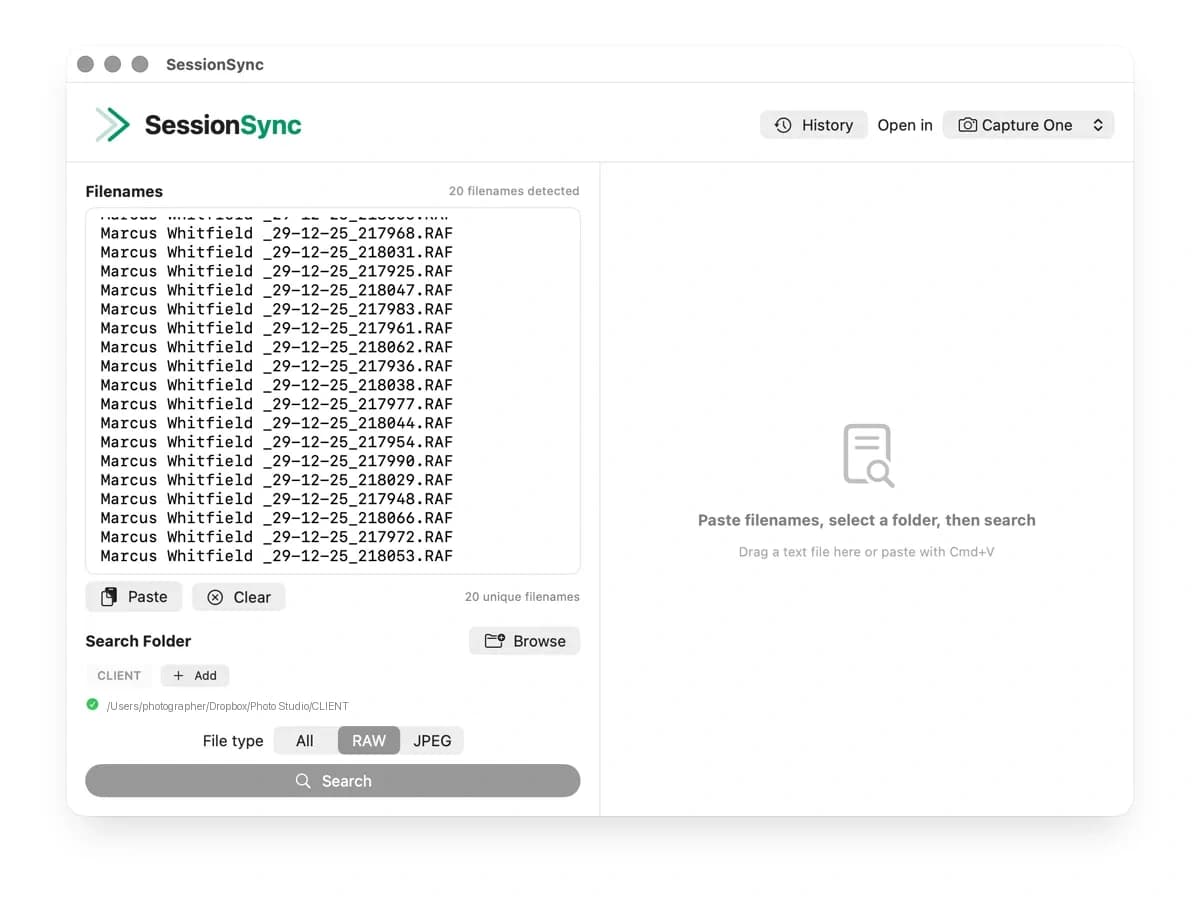This screenshot has height=904, width=1200.
Task: Click the SessionSync green chevron logo
Action: 111,124
